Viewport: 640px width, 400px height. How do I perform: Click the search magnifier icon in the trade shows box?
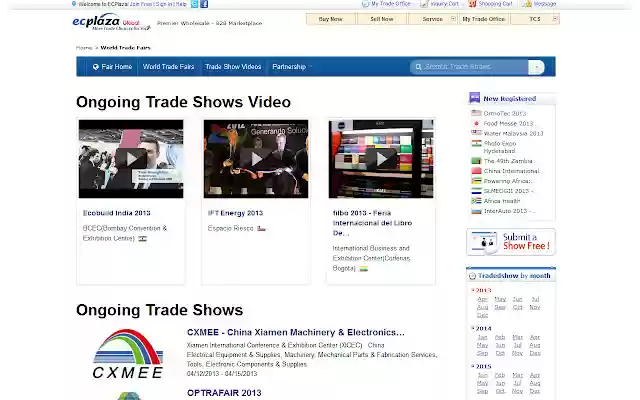click(x=418, y=67)
